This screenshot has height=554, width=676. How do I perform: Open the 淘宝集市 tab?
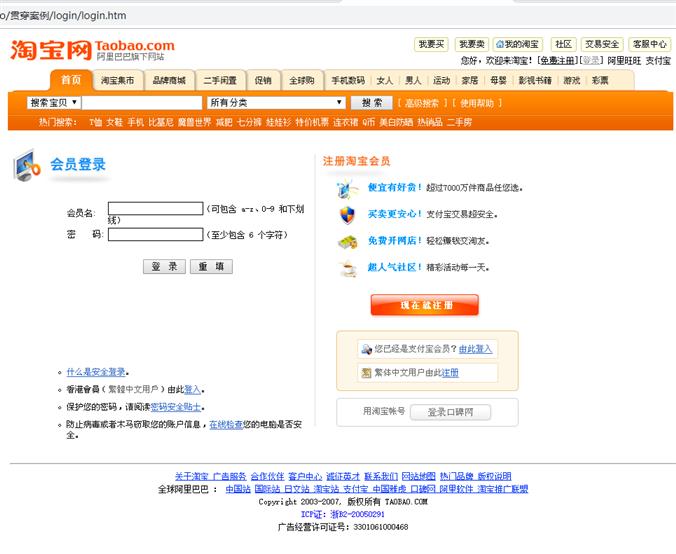click(118, 81)
